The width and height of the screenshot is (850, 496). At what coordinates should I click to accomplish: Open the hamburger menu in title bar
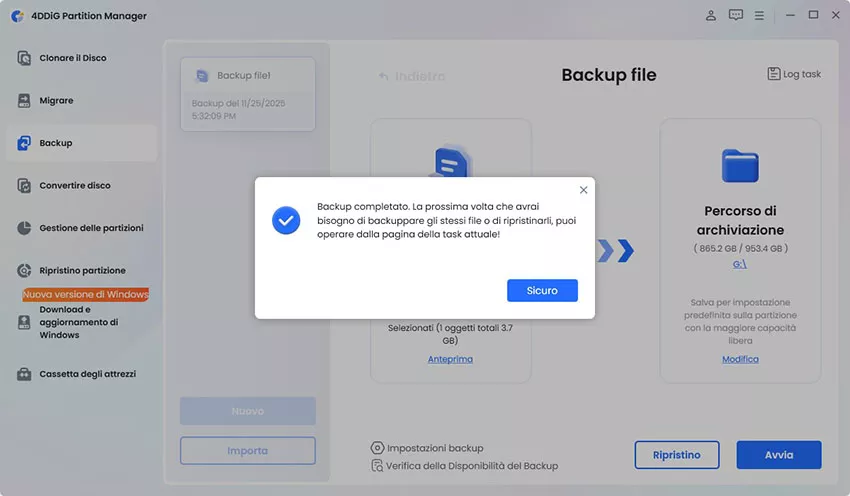pyautogui.click(x=759, y=16)
